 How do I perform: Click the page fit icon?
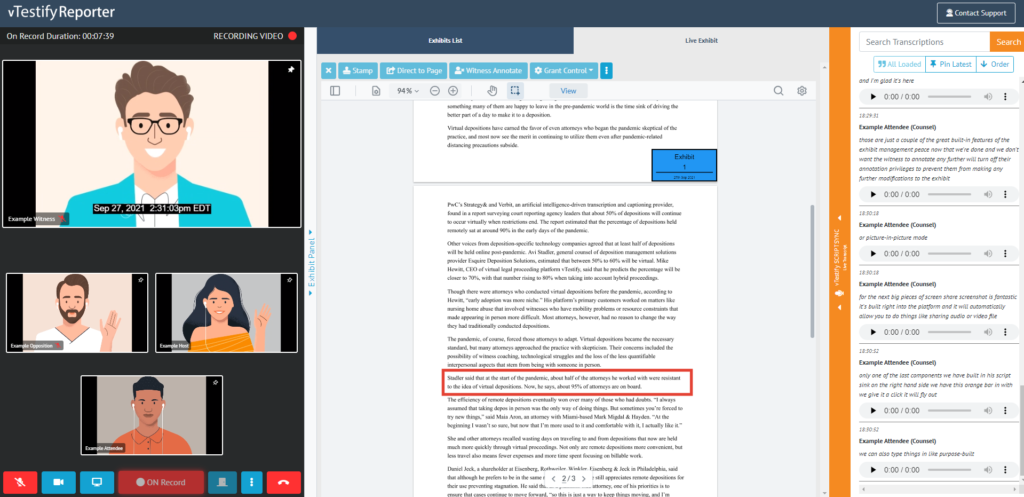click(376, 91)
